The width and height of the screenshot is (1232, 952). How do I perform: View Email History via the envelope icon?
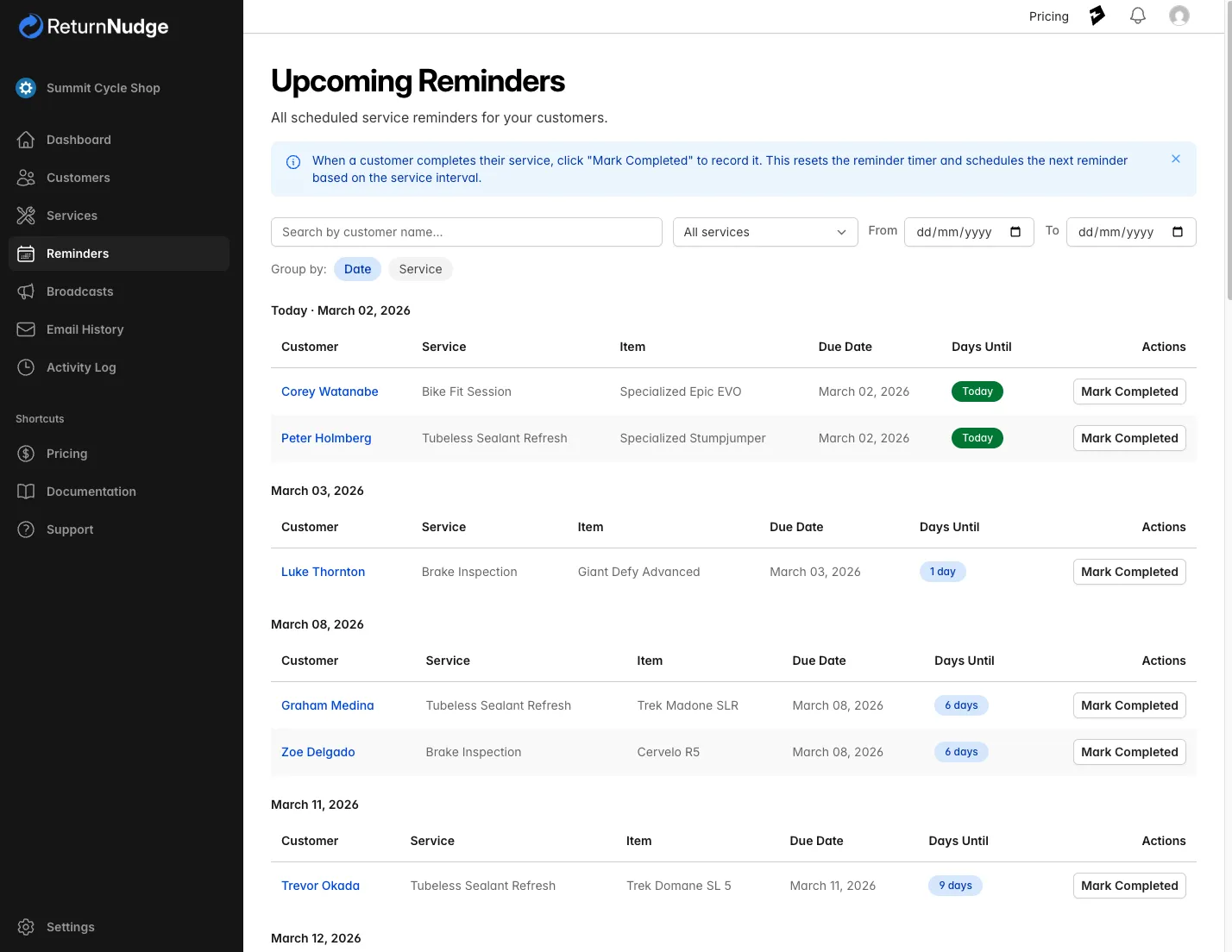pos(26,329)
